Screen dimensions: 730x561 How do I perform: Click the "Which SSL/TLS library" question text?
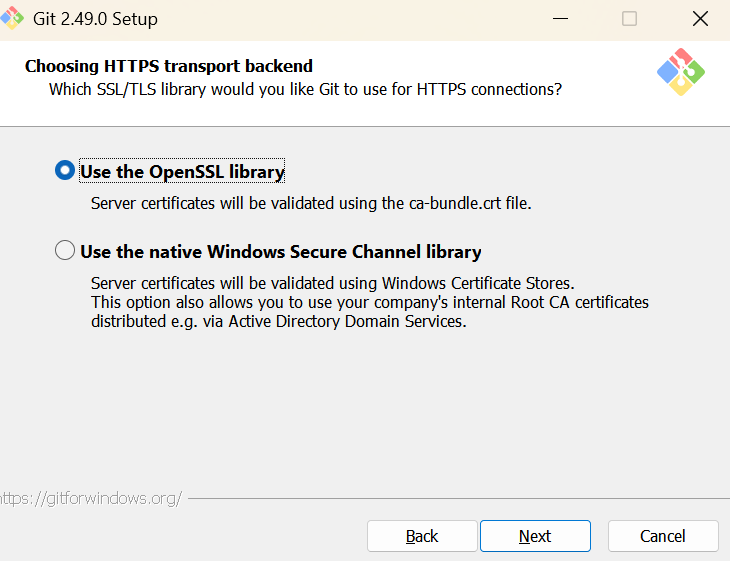point(305,89)
